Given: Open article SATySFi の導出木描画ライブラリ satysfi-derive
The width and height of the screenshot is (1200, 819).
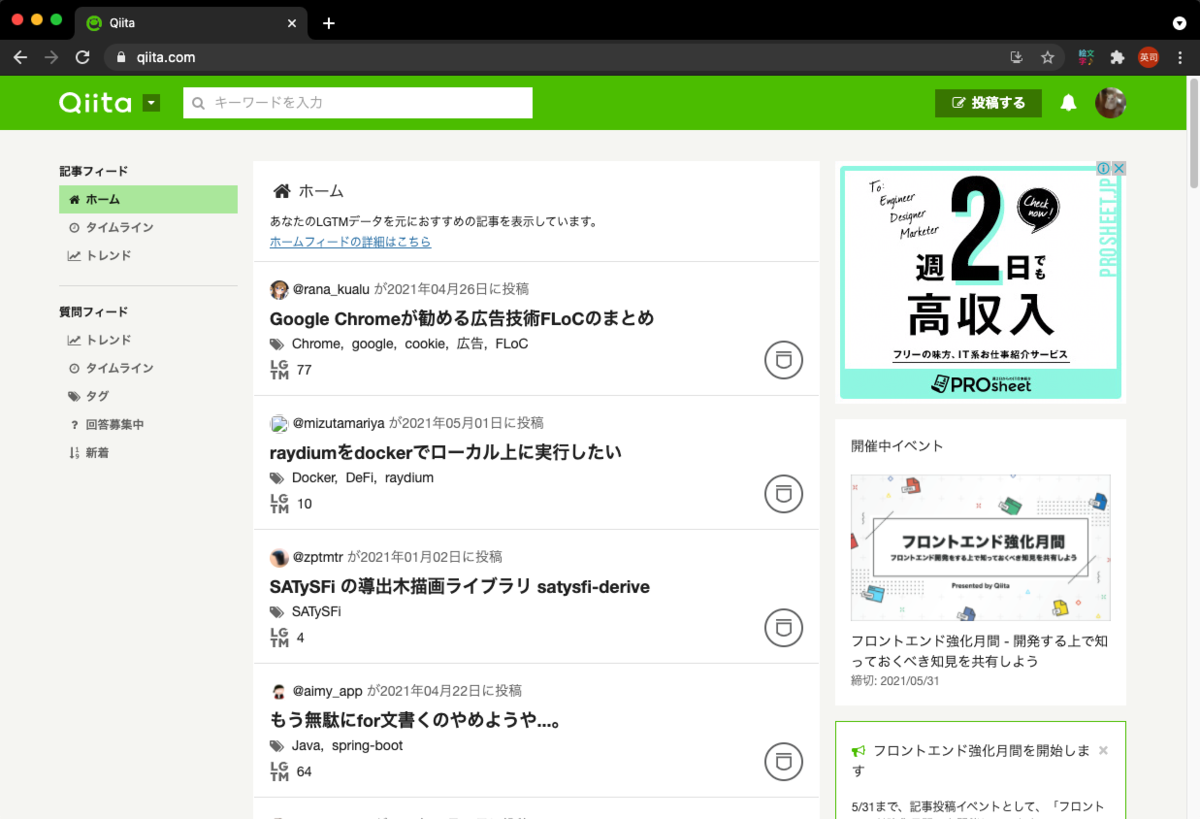Looking at the screenshot, I should [460, 586].
